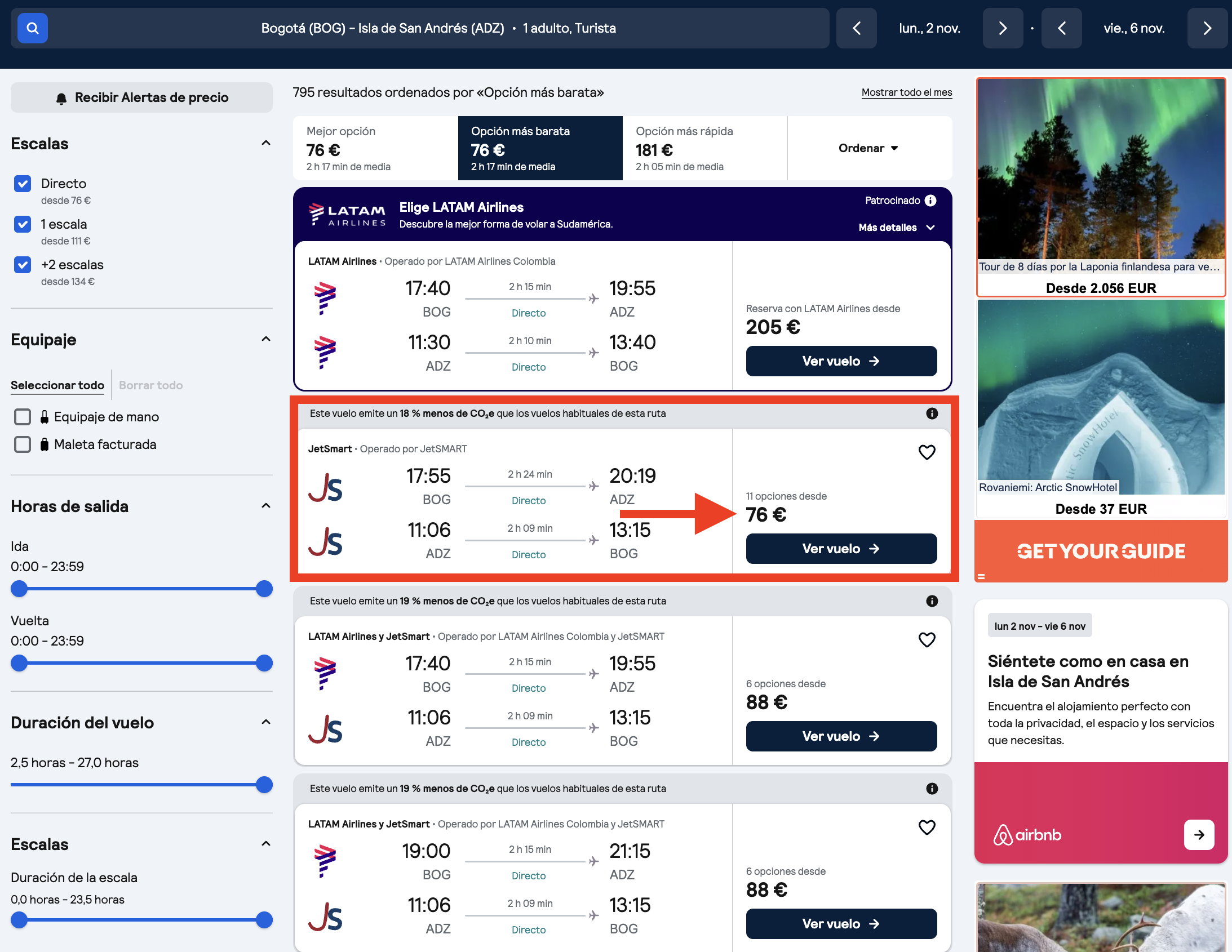Uncheck the Directo stops filter

23,183
